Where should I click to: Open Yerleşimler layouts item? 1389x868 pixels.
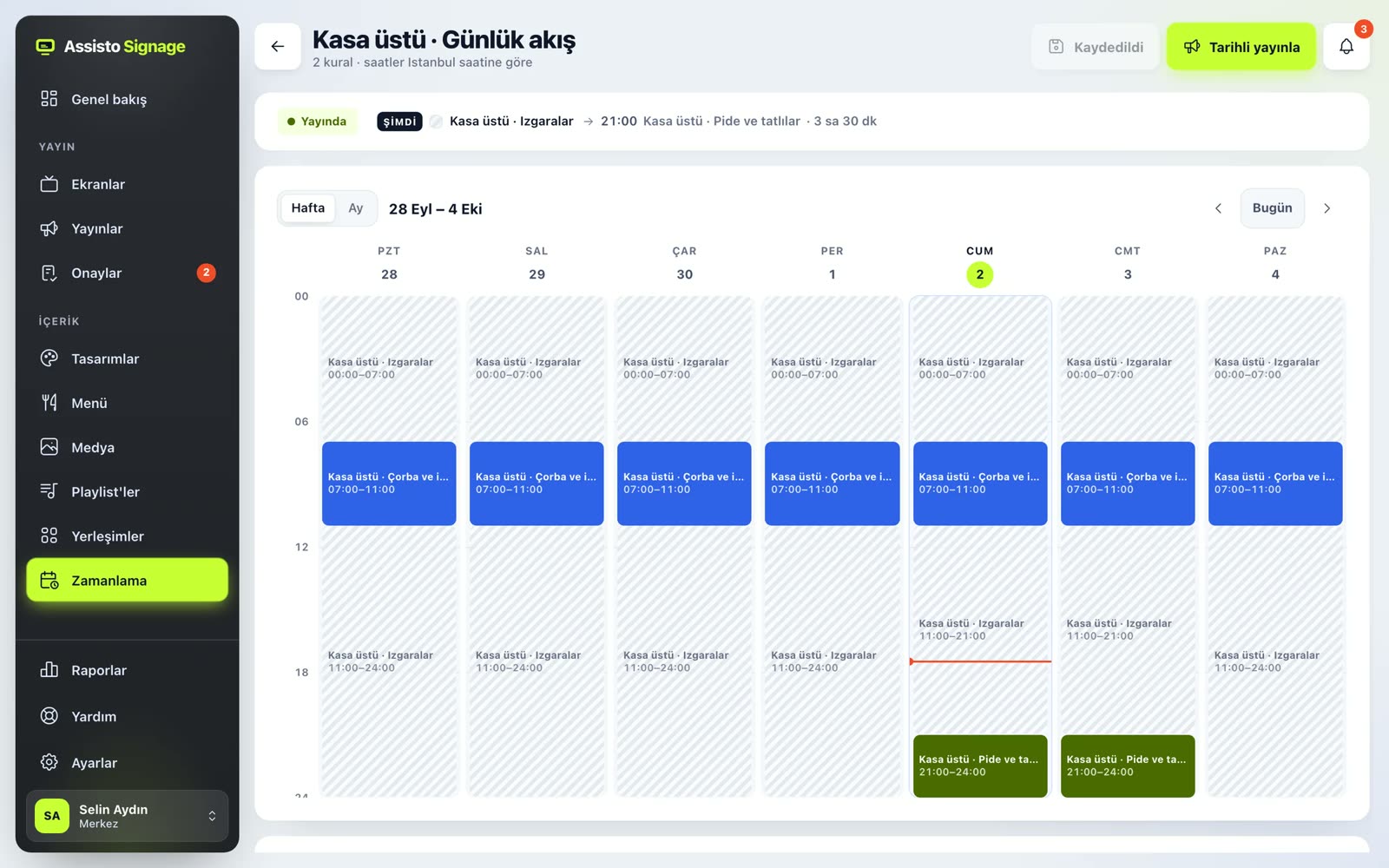[x=127, y=536]
